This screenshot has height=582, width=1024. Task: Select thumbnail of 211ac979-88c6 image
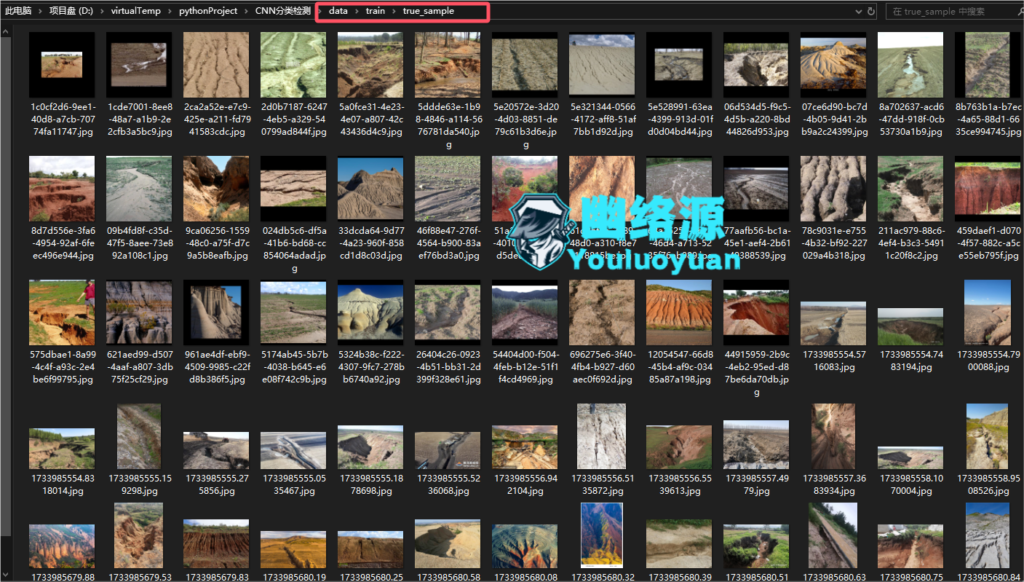tap(910, 189)
